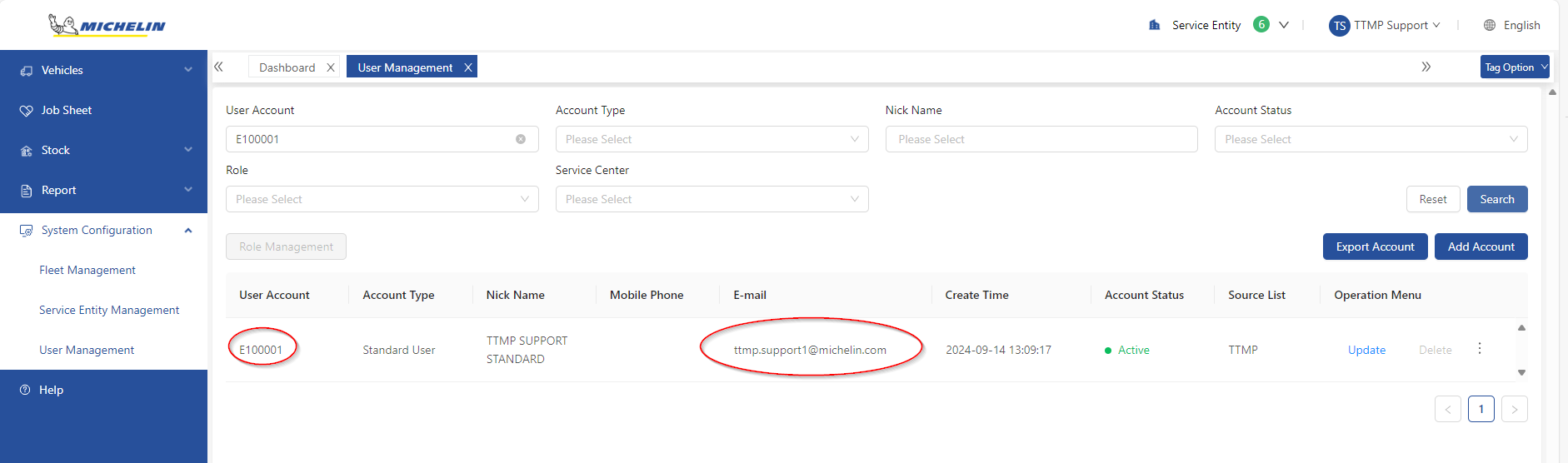Click the Add Account button
1568x463 pixels.
click(x=1481, y=246)
